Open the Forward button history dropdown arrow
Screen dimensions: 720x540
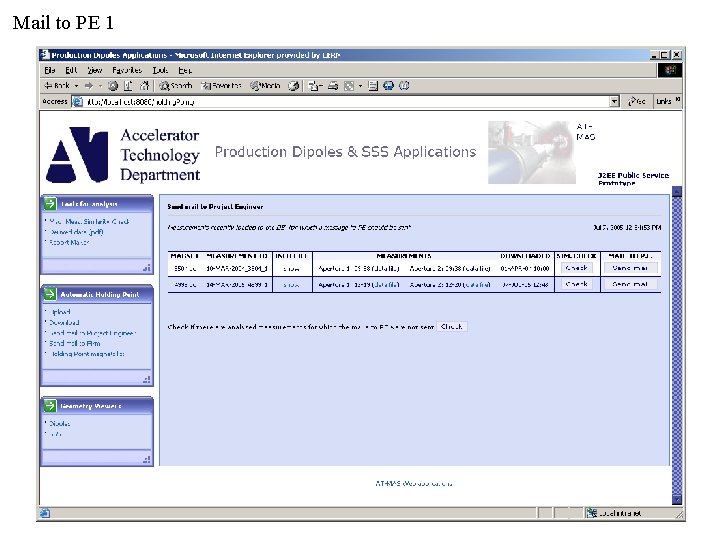[x=100, y=86]
